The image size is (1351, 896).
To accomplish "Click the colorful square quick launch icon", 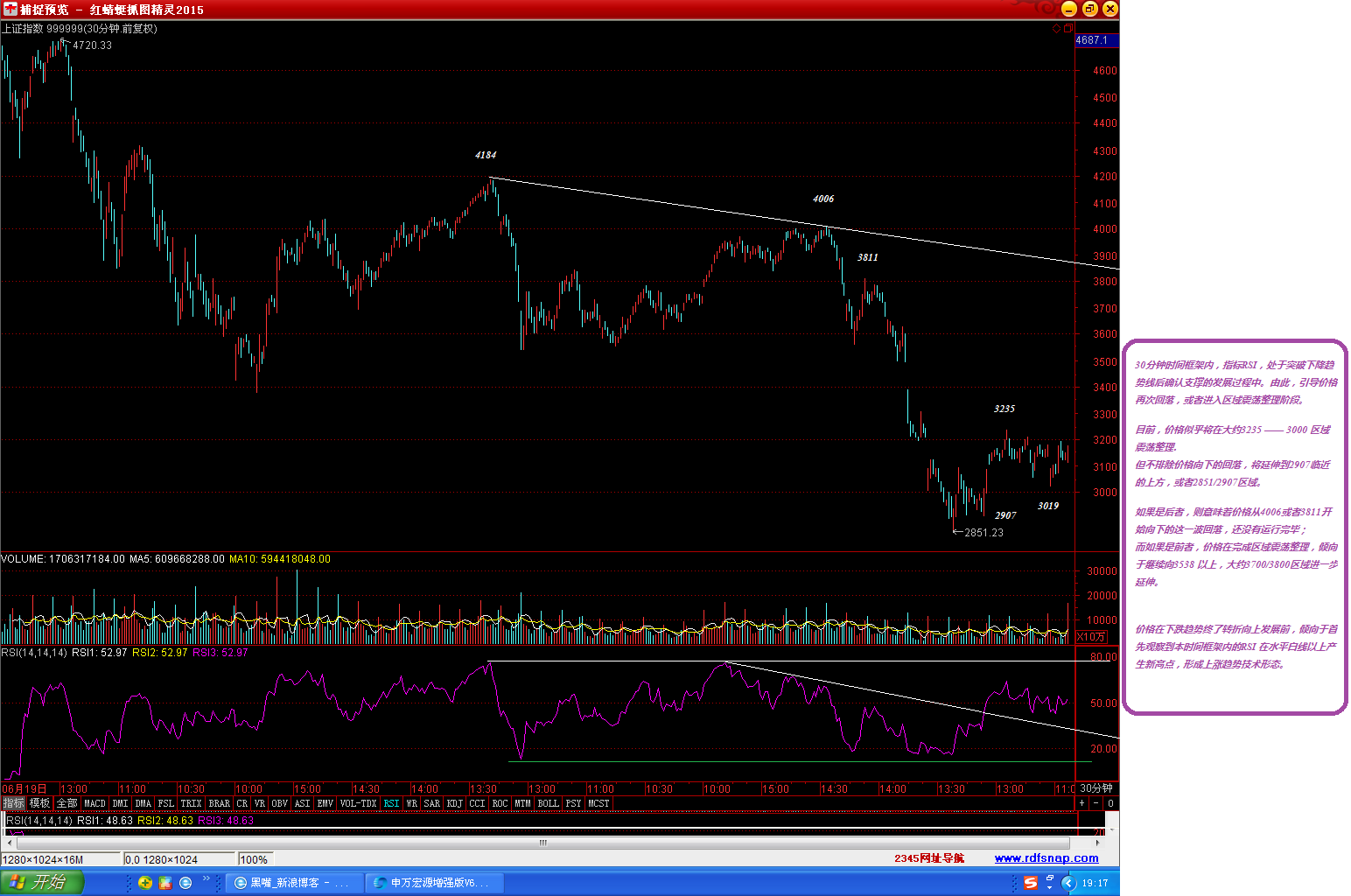I will [x=165, y=883].
